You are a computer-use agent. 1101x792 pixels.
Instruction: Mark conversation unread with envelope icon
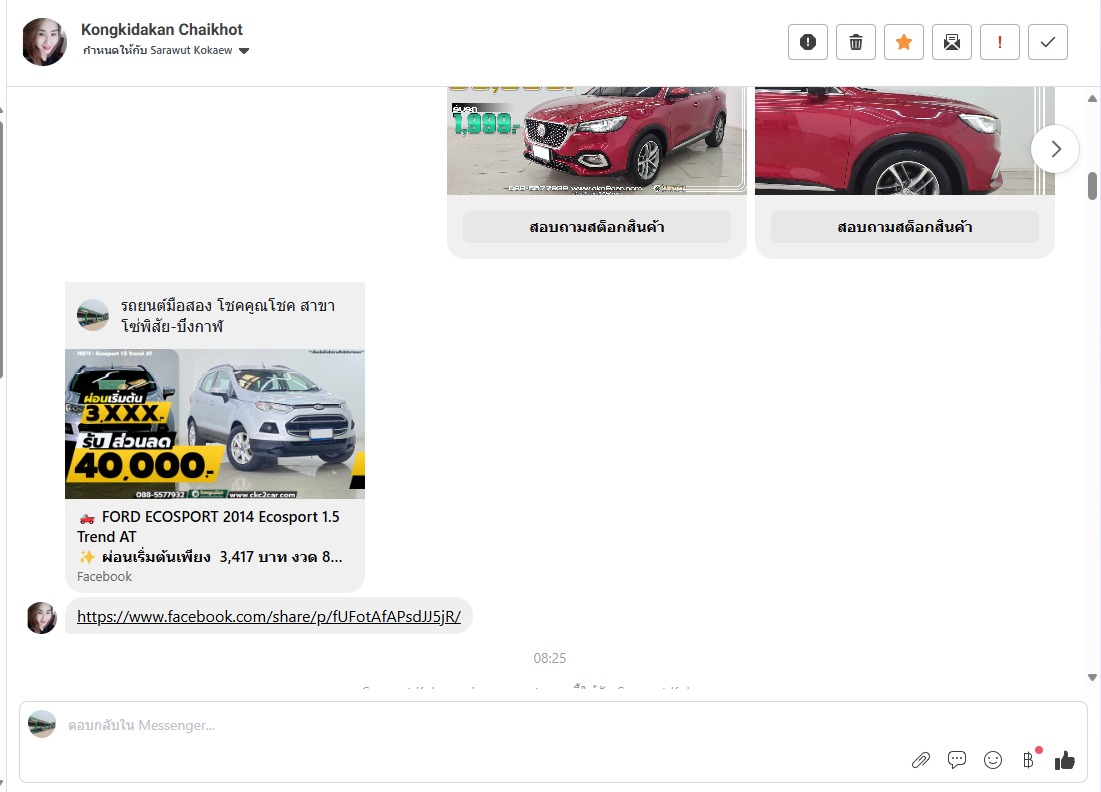(x=951, y=42)
